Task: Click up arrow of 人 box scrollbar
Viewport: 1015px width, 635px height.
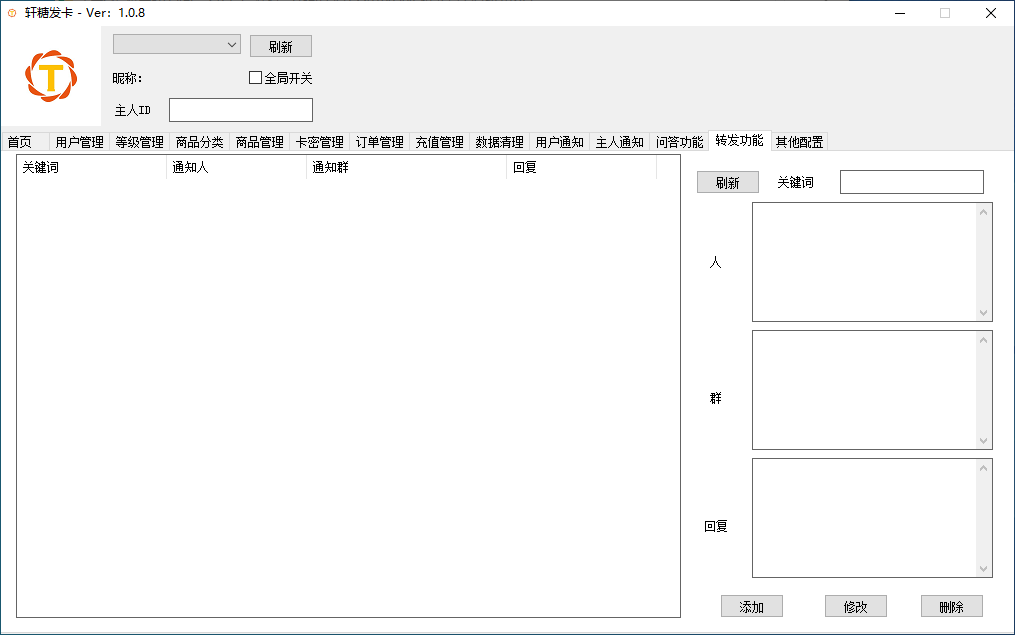Action: click(983, 212)
